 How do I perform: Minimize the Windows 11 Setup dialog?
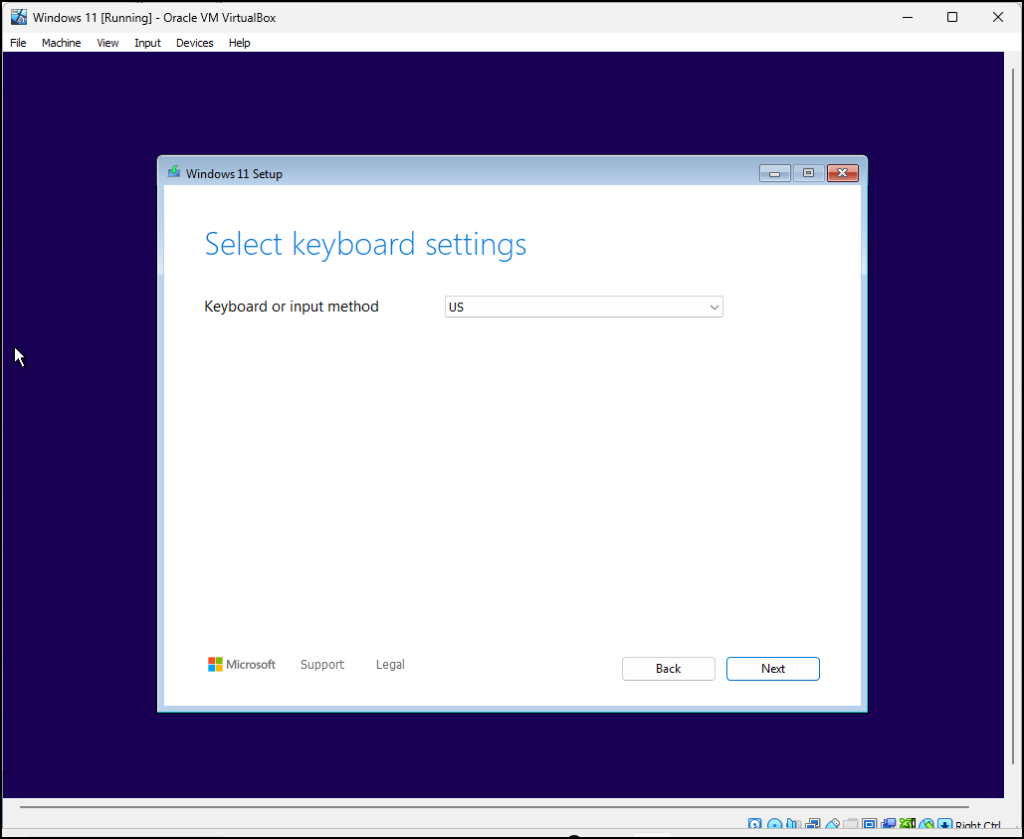pyautogui.click(x=775, y=173)
